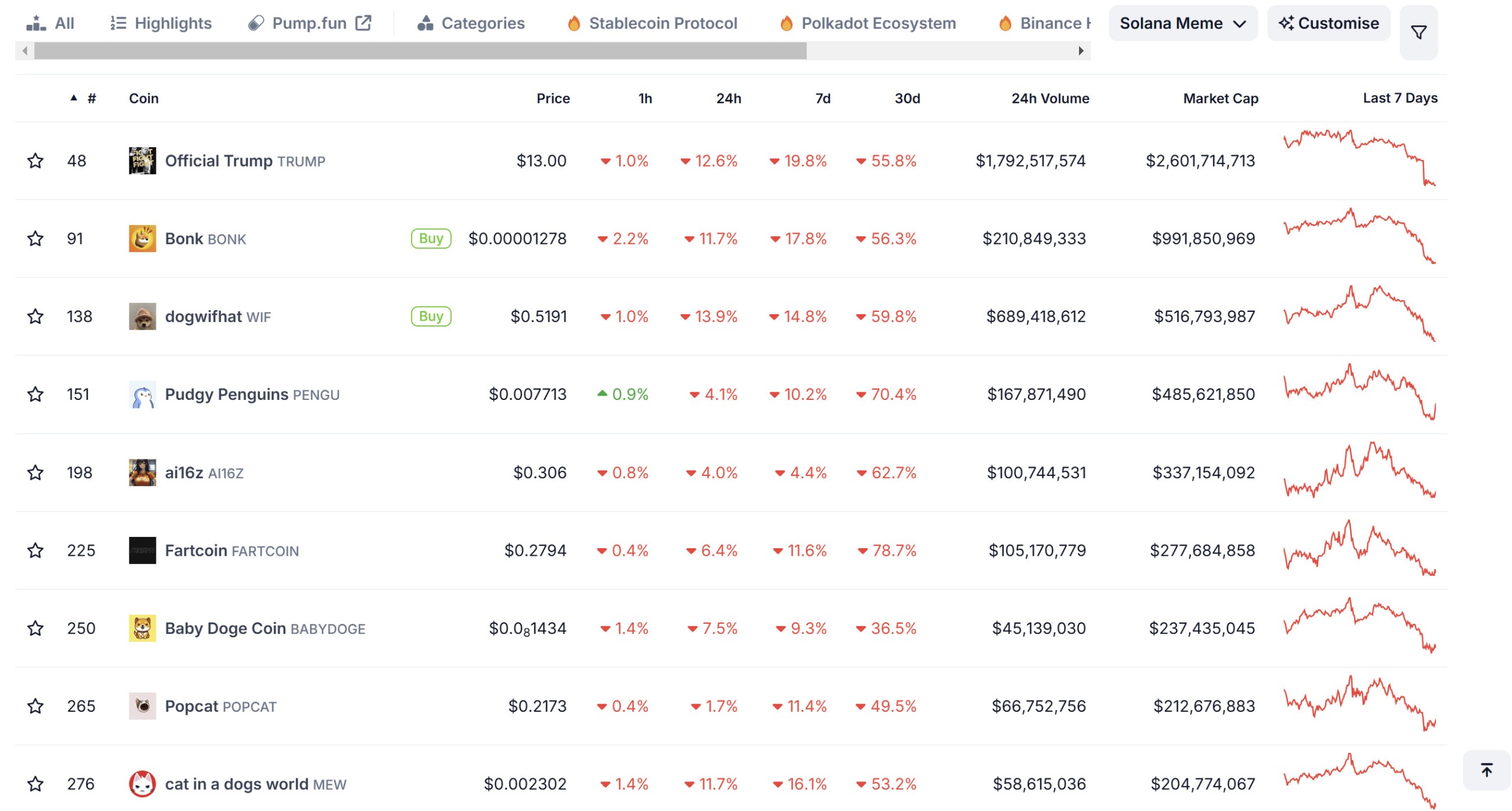The width and height of the screenshot is (1512, 811).
Task: Click the Baby Doge Coin logo
Action: [142, 627]
